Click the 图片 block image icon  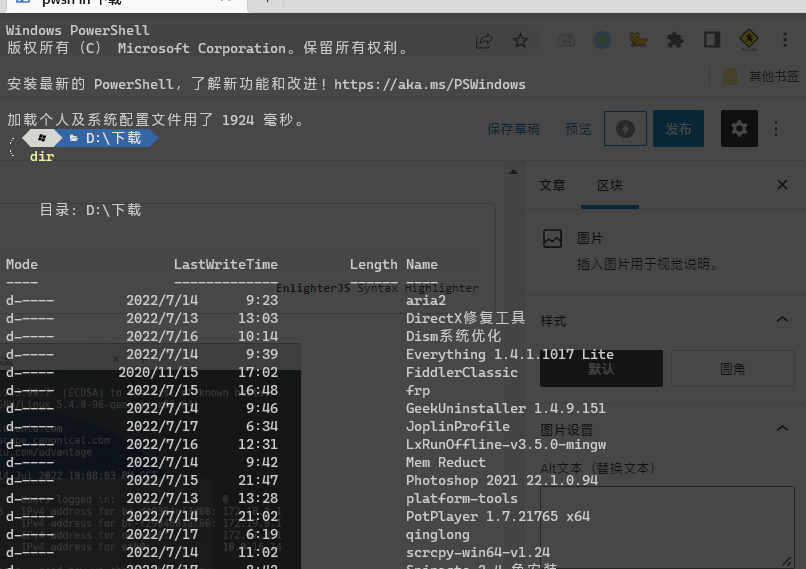click(x=553, y=238)
